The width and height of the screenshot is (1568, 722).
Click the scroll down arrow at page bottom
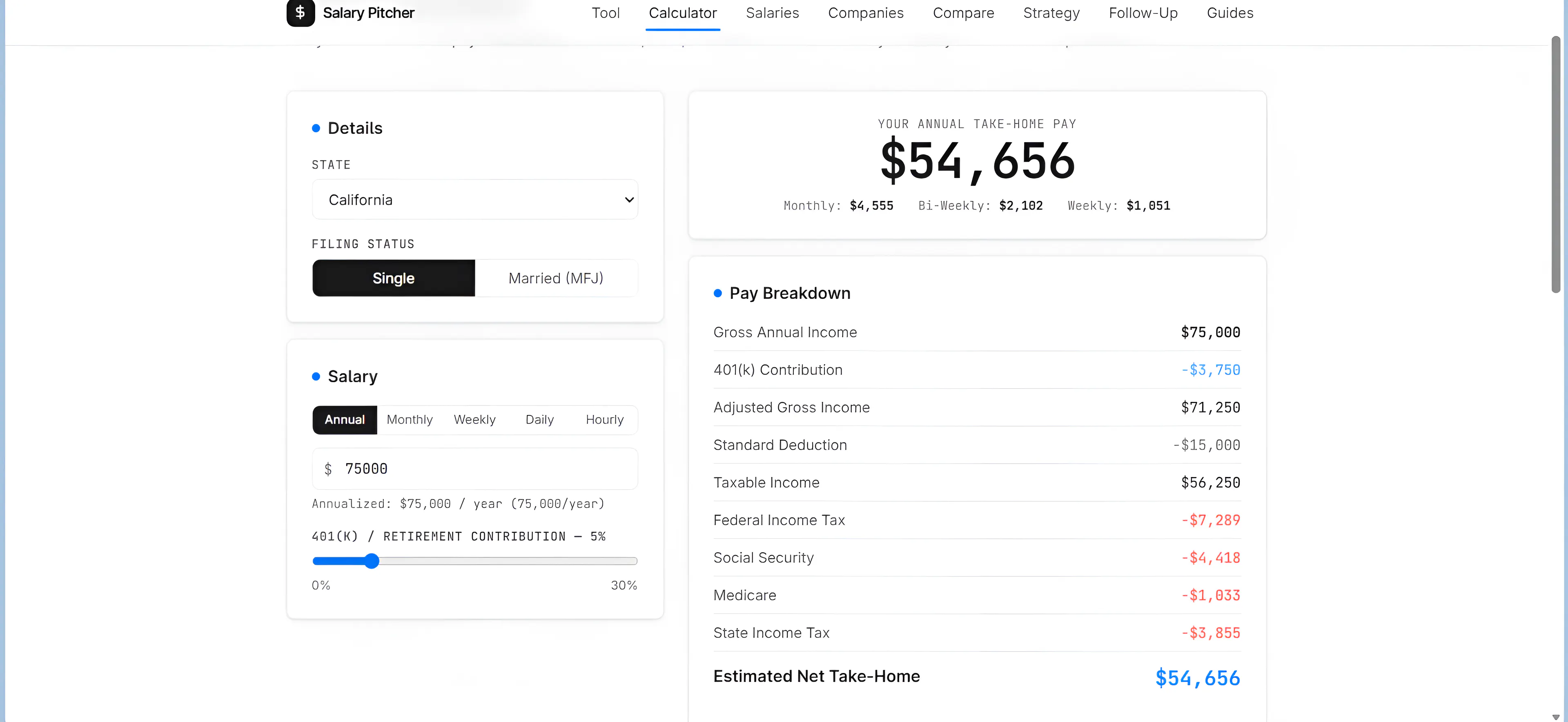click(x=1556, y=717)
